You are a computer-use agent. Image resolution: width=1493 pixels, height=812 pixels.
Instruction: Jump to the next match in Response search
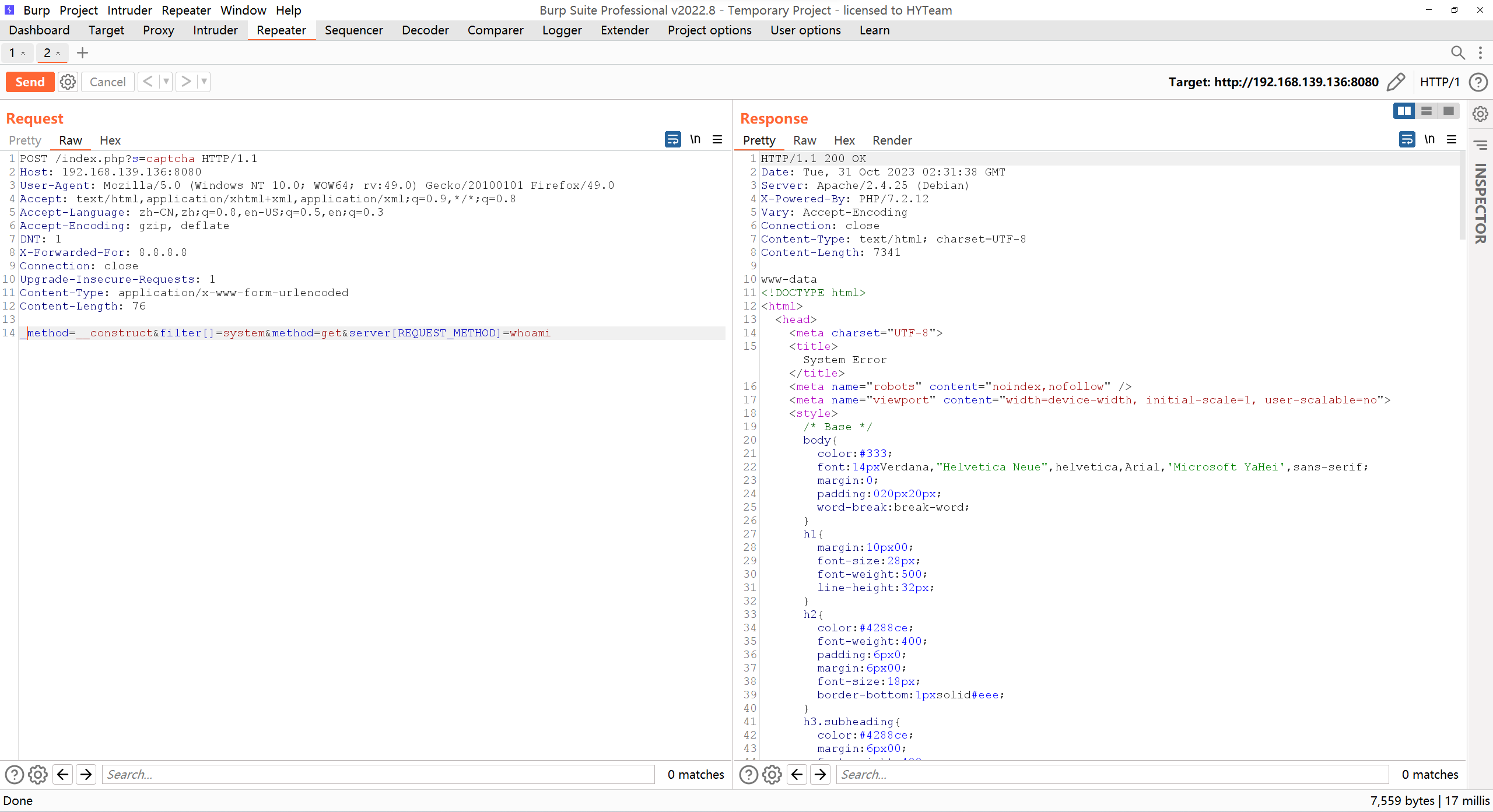pyautogui.click(x=821, y=775)
